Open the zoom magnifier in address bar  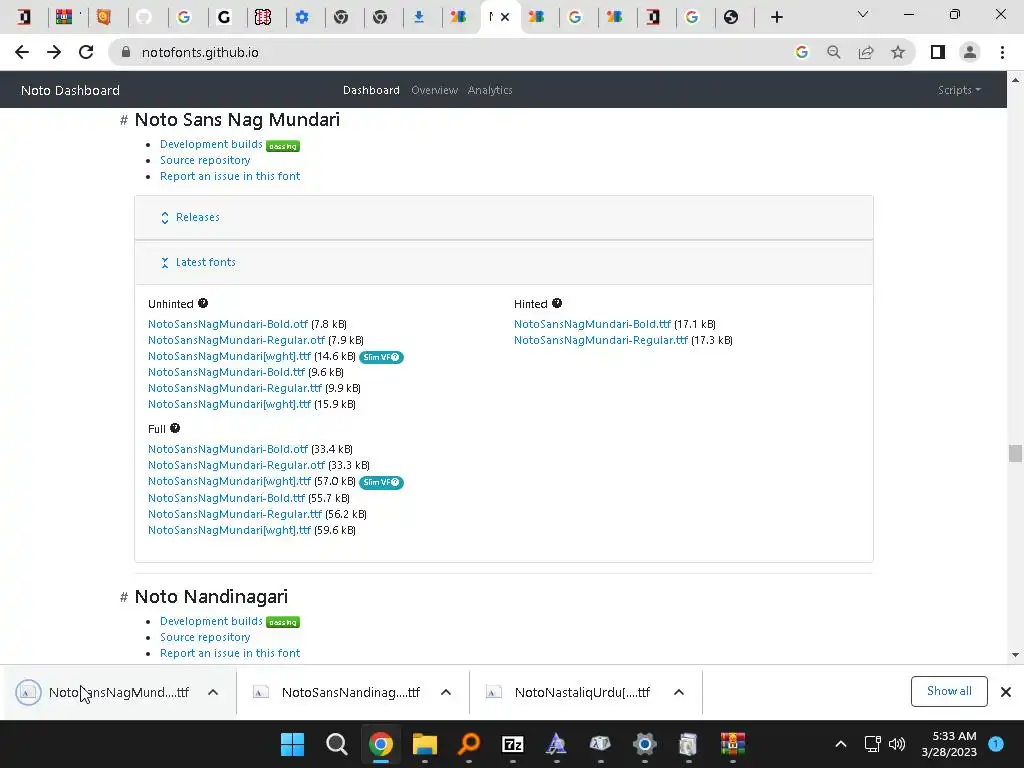coord(833,52)
